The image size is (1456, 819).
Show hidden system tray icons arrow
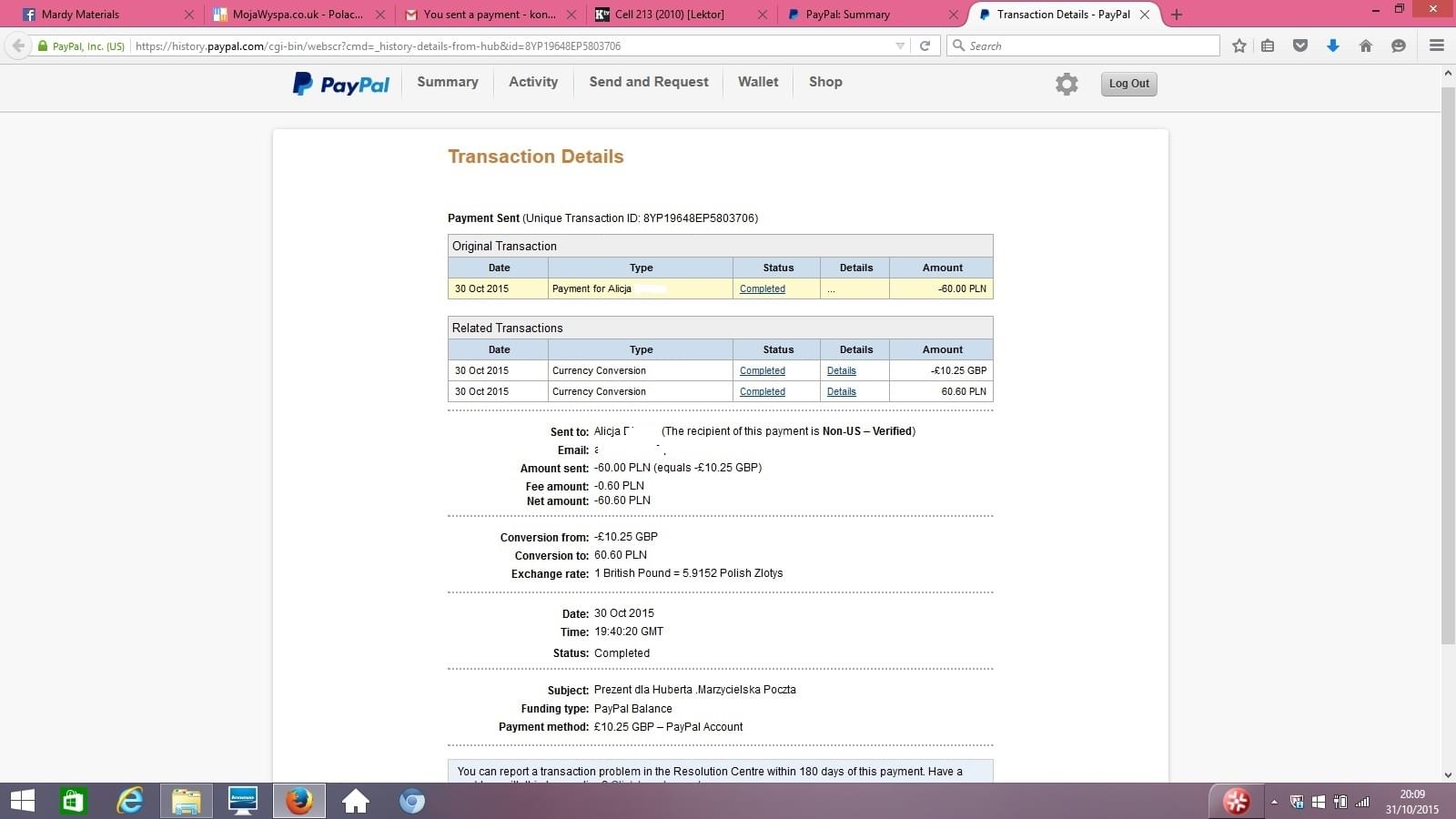tap(1274, 802)
